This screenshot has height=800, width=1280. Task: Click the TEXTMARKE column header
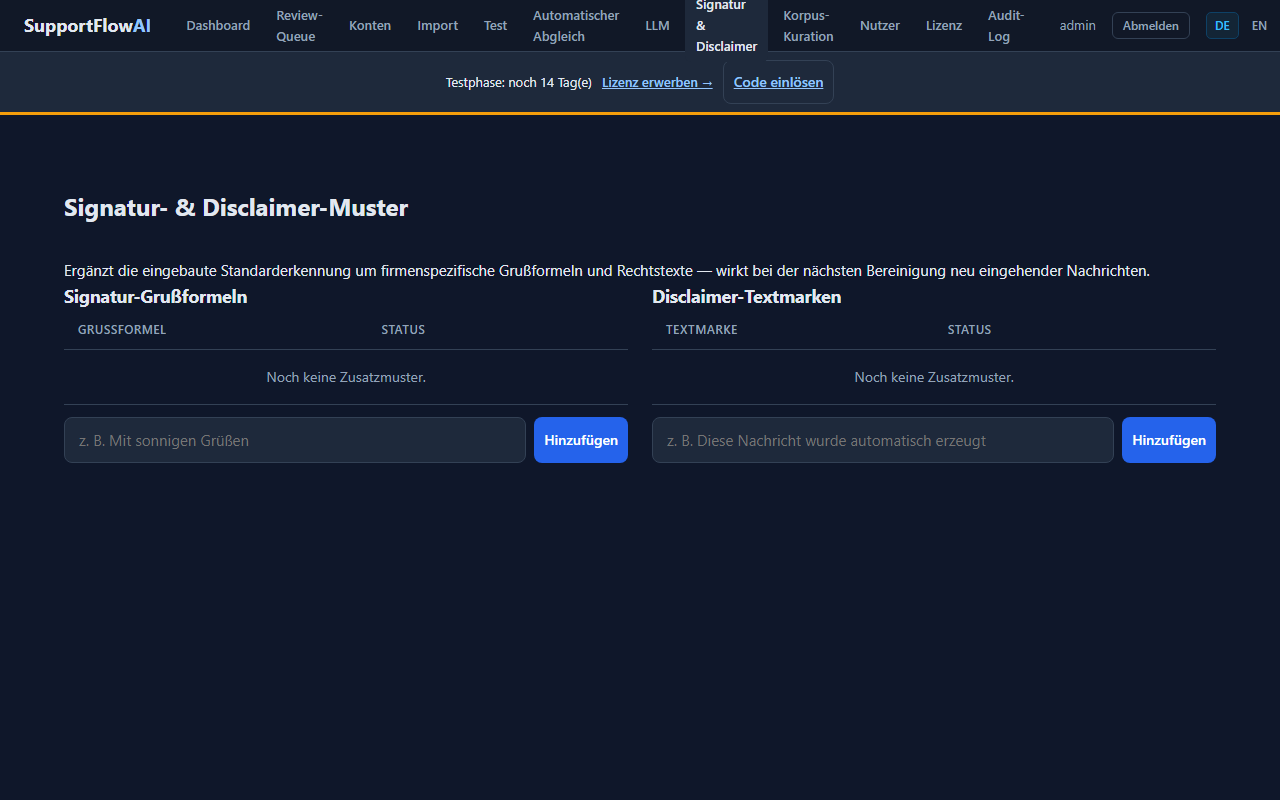coord(702,330)
